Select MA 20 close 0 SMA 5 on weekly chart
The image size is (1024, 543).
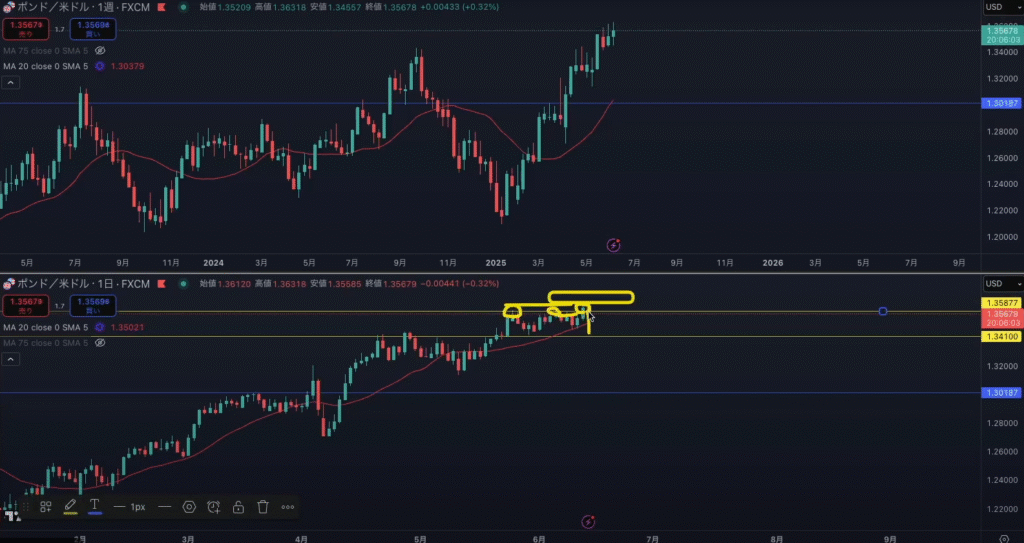[46, 66]
